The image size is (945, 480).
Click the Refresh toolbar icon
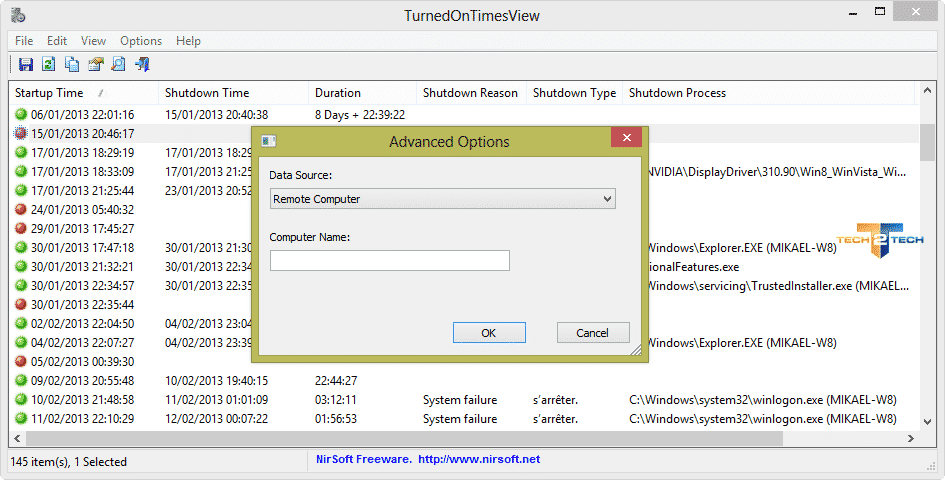click(48, 64)
